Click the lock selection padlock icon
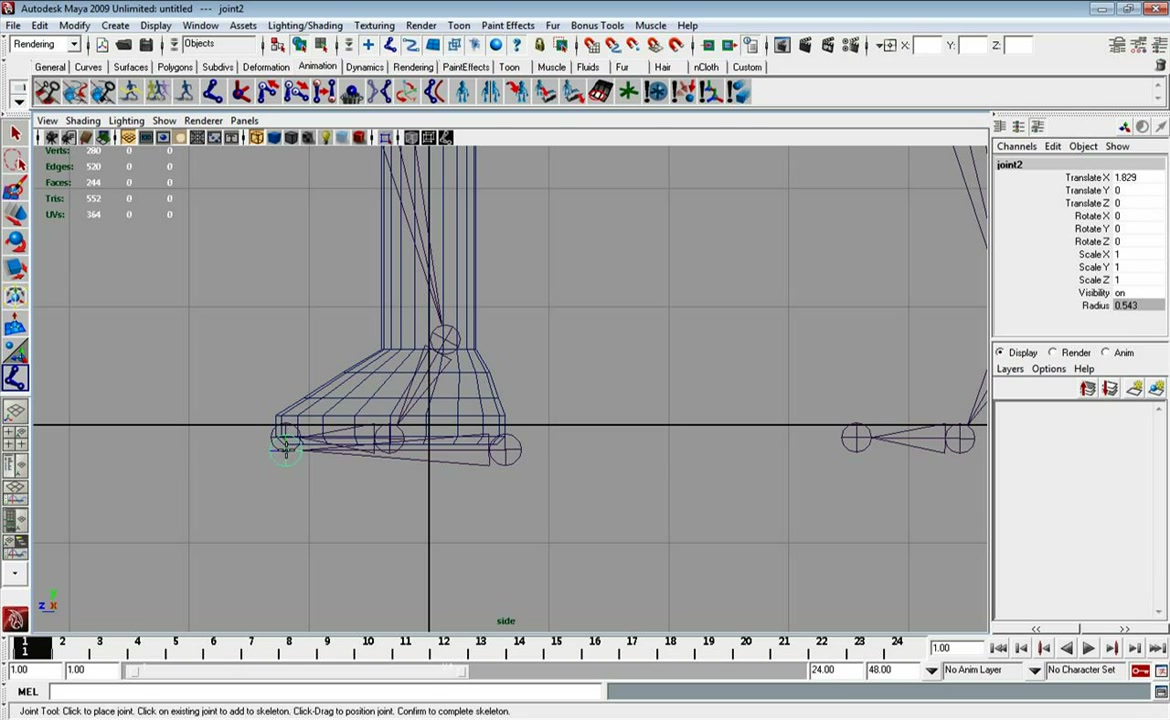The width and height of the screenshot is (1170, 720). click(x=539, y=46)
